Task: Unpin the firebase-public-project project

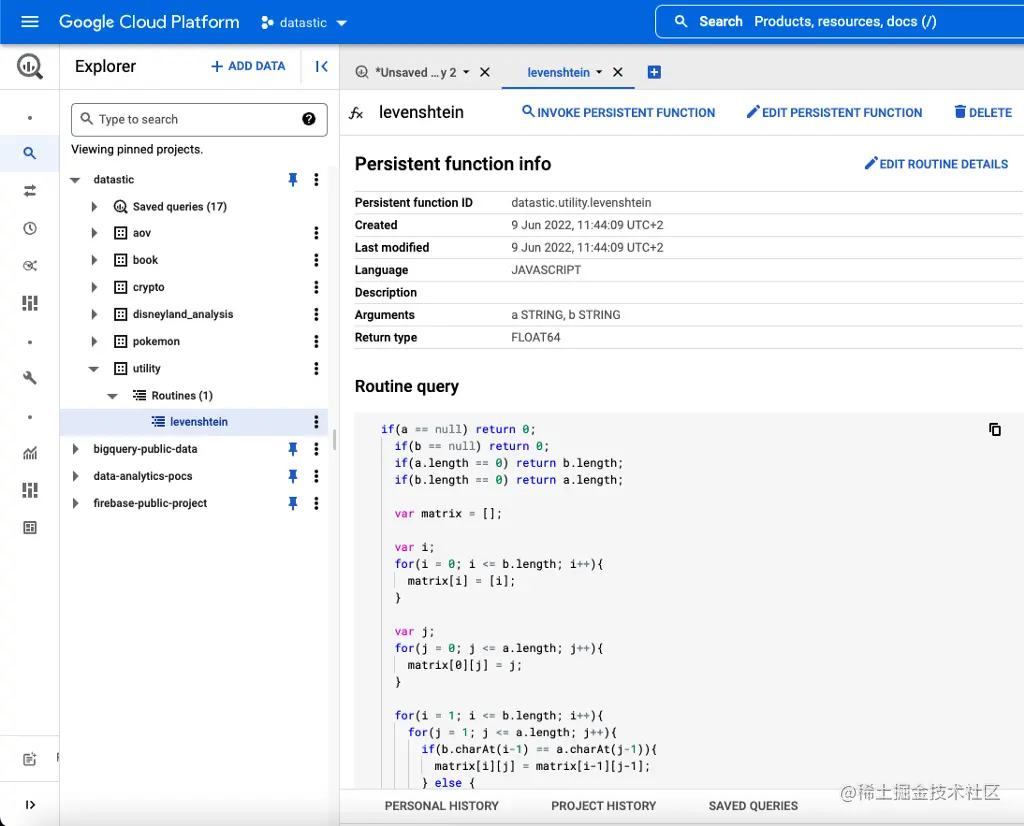Action: pyautogui.click(x=293, y=503)
